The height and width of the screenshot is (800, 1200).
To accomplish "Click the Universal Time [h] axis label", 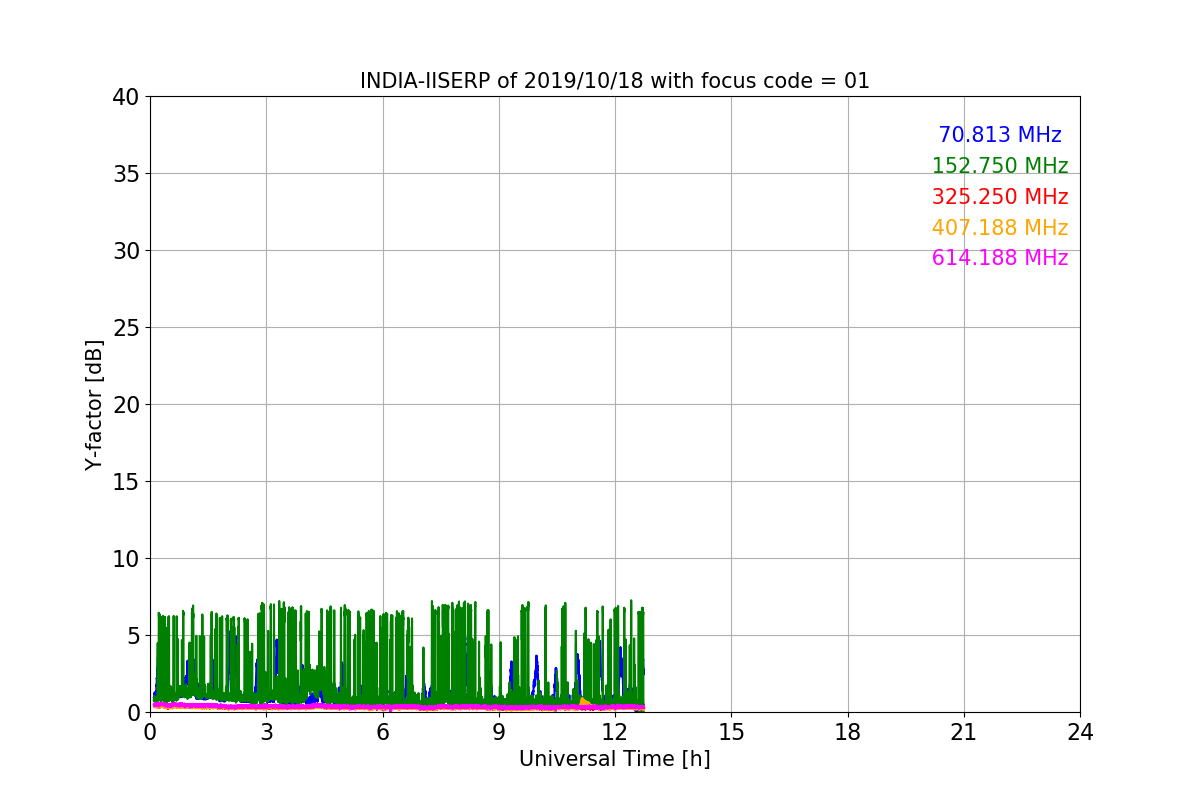I will click(x=615, y=759).
